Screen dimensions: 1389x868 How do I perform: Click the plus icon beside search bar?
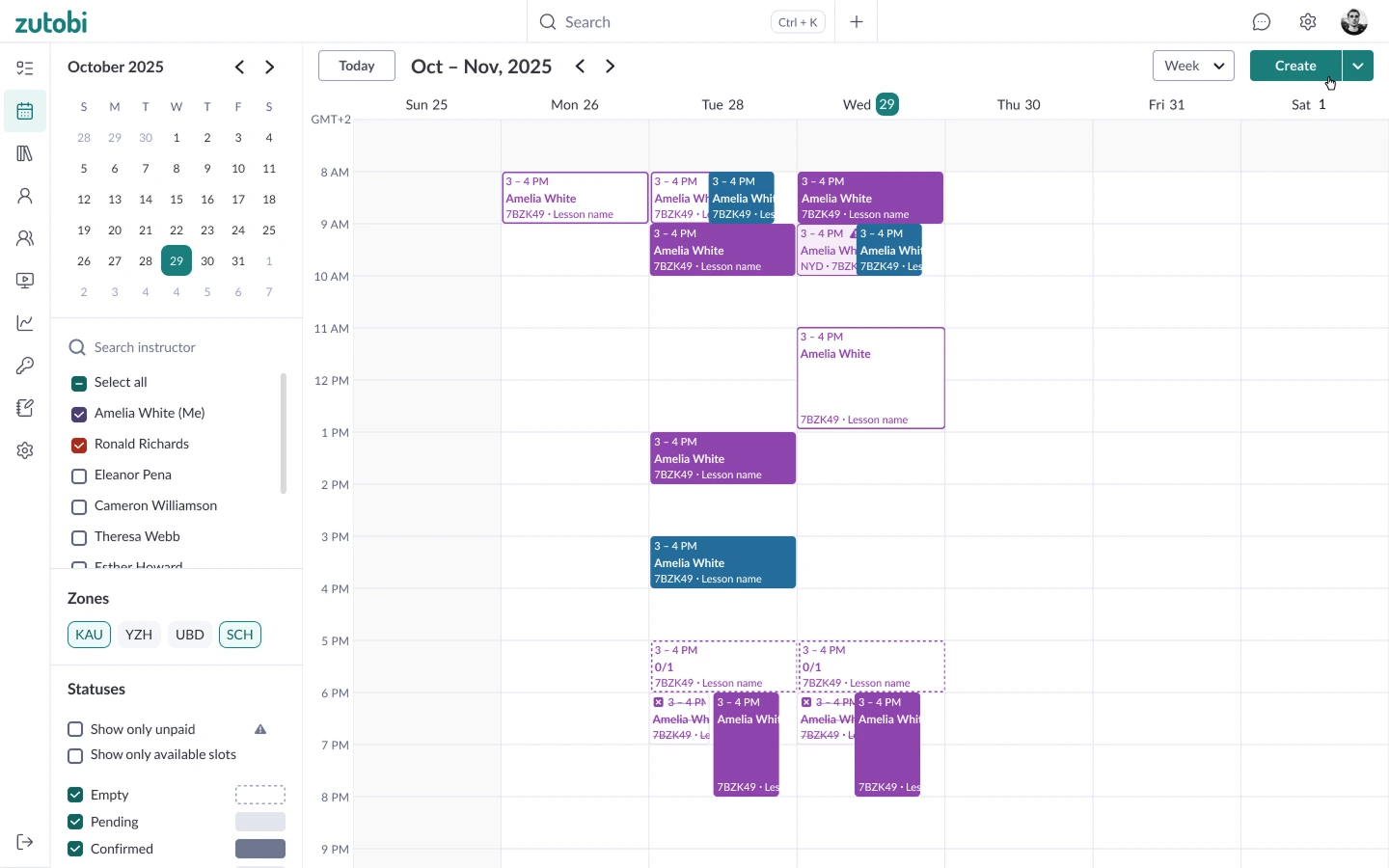tap(857, 22)
